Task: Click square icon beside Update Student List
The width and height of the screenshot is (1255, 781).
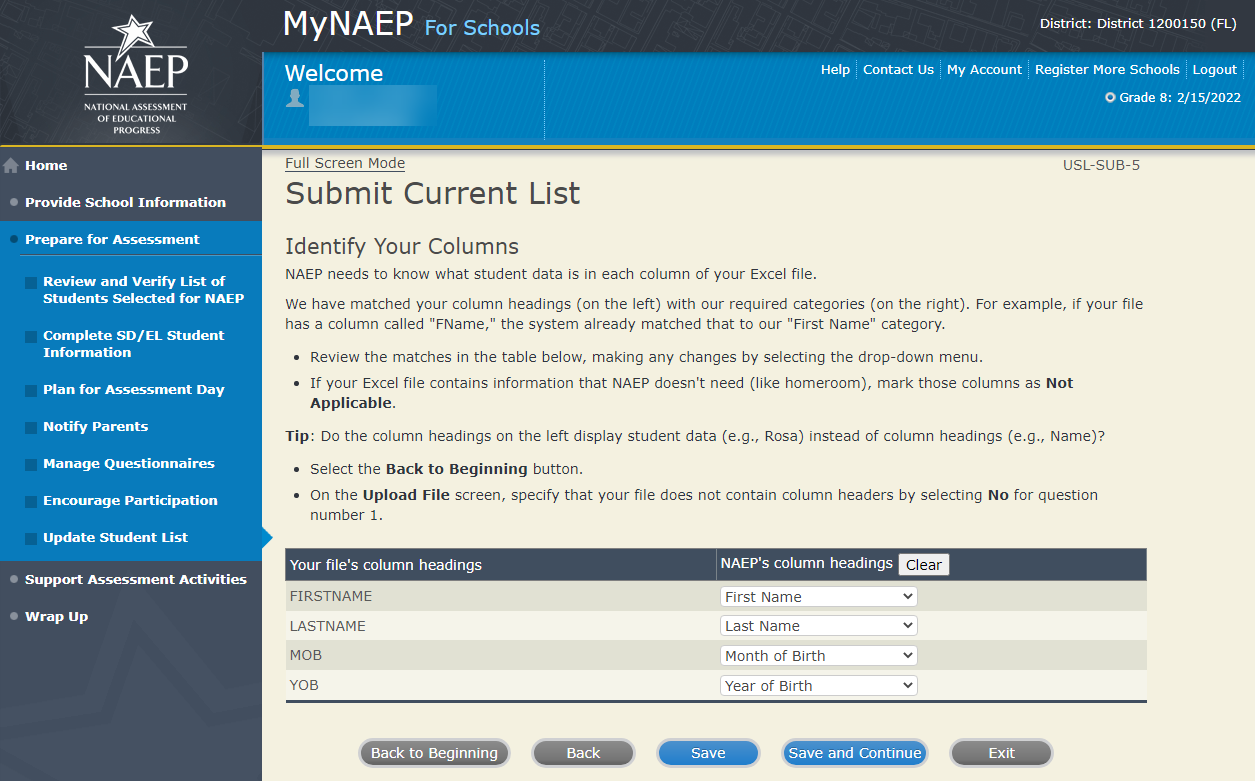Action: (32, 539)
